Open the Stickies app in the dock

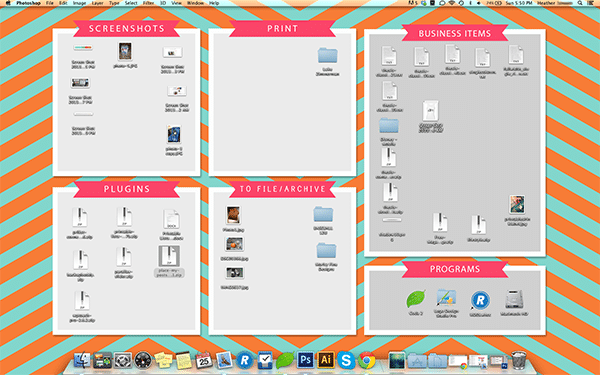click(163, 360)
